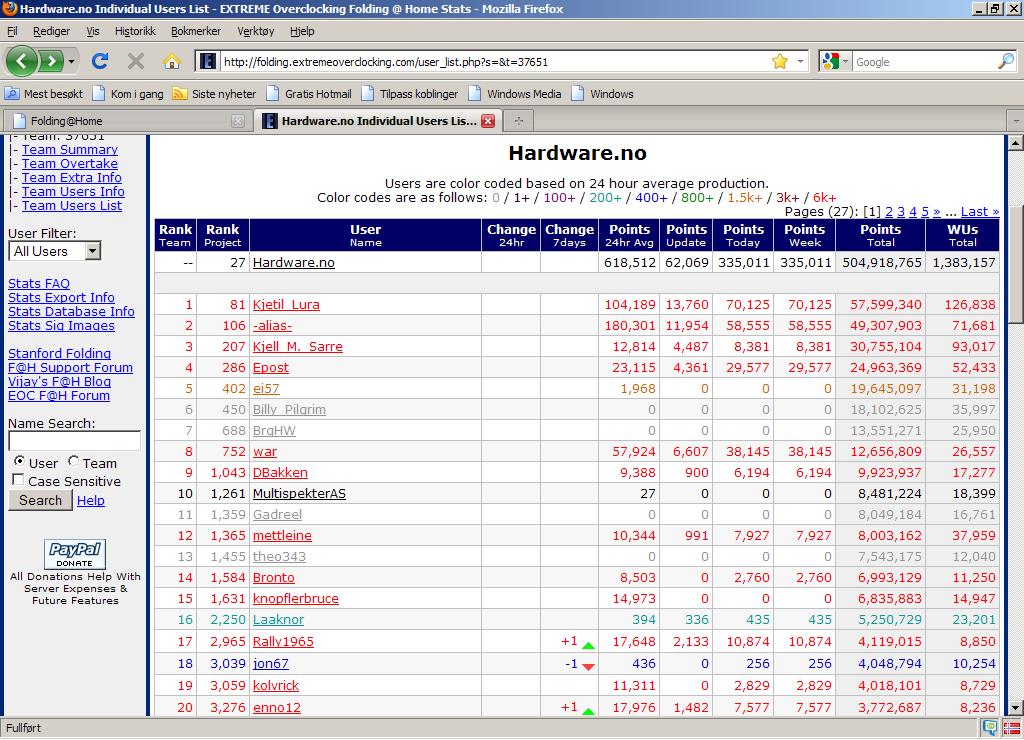The image size is (1024, 740).
Task: Go to the Last results page
Action: (980, 212)
